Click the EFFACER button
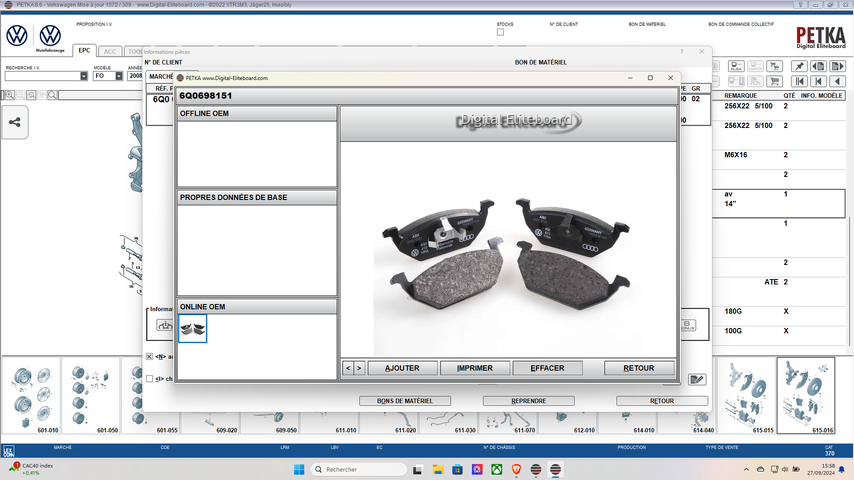Image resolution: width=854 pixels, height=480 pixels. click(547, 368)
